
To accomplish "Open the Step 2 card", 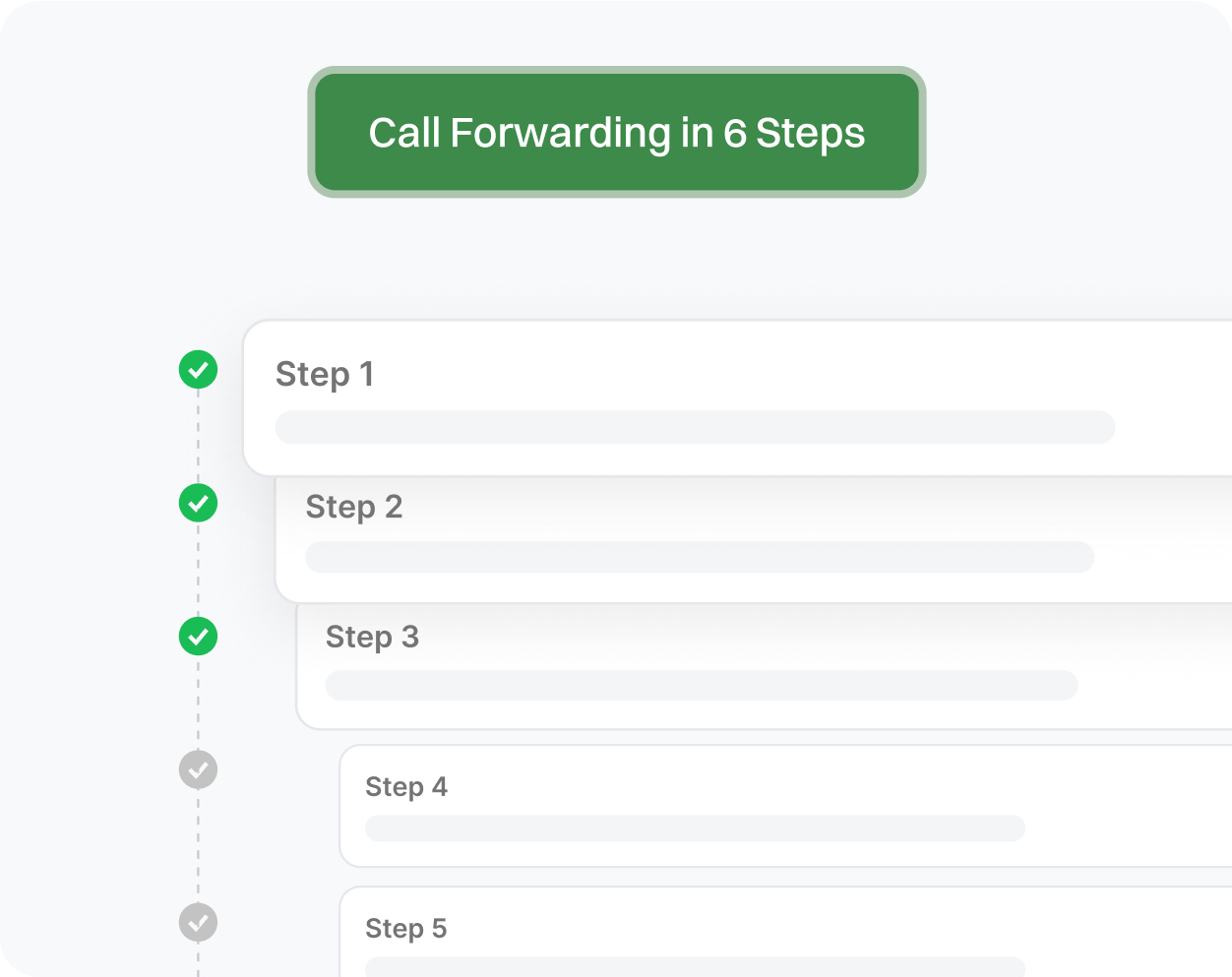I will pyautogui.click(x=754, y=539).
